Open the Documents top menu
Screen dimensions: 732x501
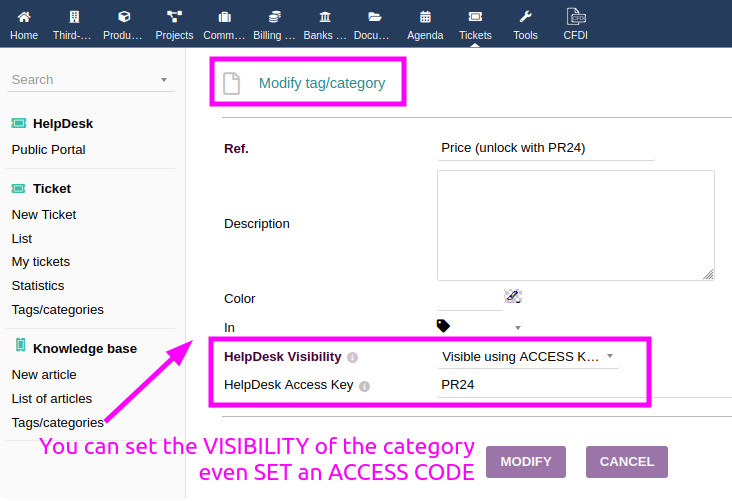click(374, 24)
